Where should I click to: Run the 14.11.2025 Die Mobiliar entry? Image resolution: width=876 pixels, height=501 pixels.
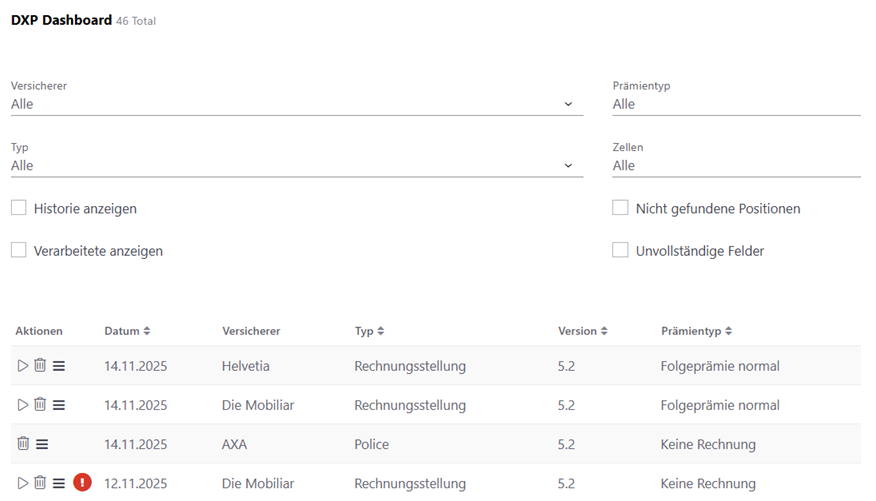[x=23, y=405]
